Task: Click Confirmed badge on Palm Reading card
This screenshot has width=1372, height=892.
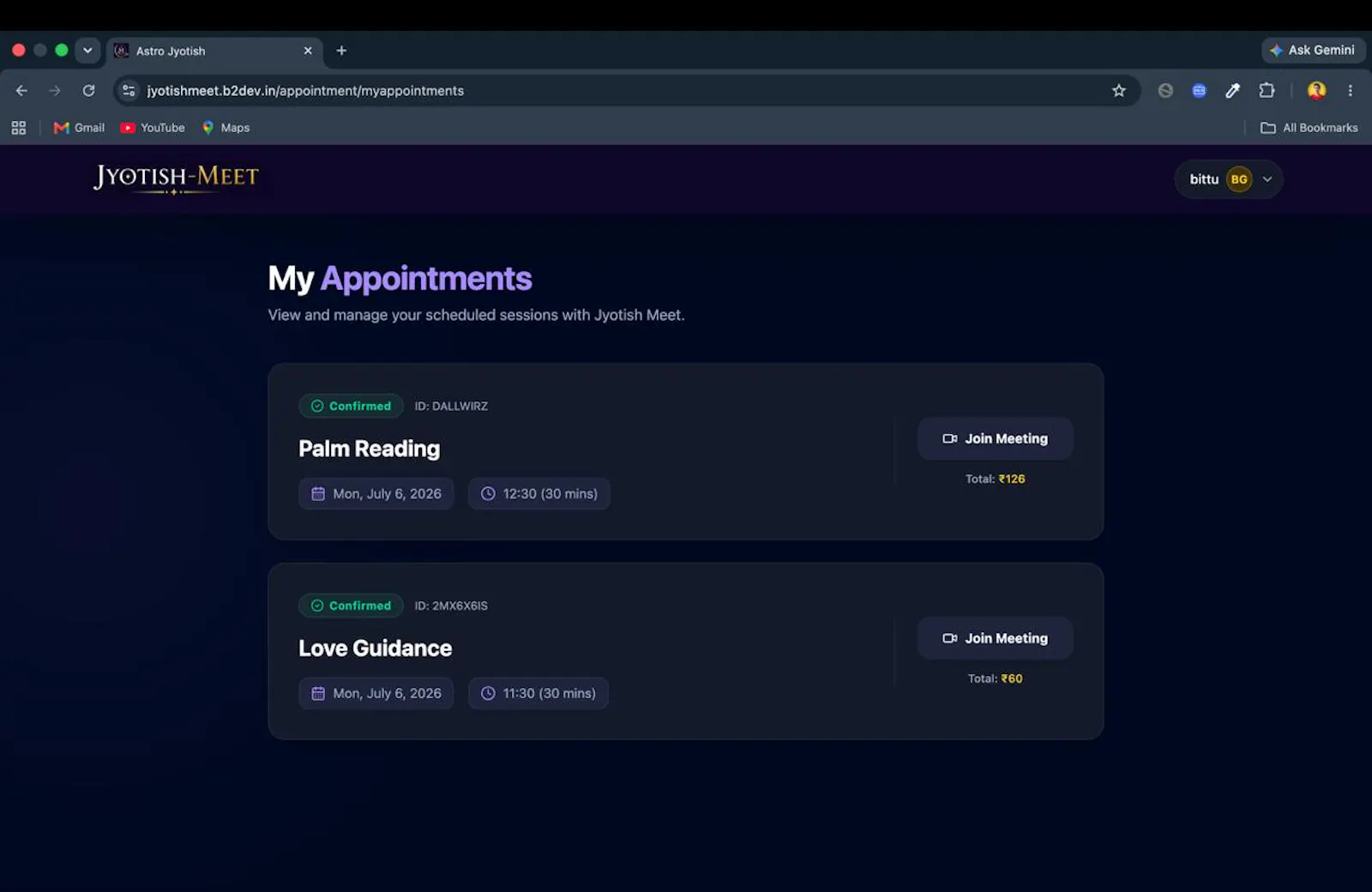Action: (351, 406)
